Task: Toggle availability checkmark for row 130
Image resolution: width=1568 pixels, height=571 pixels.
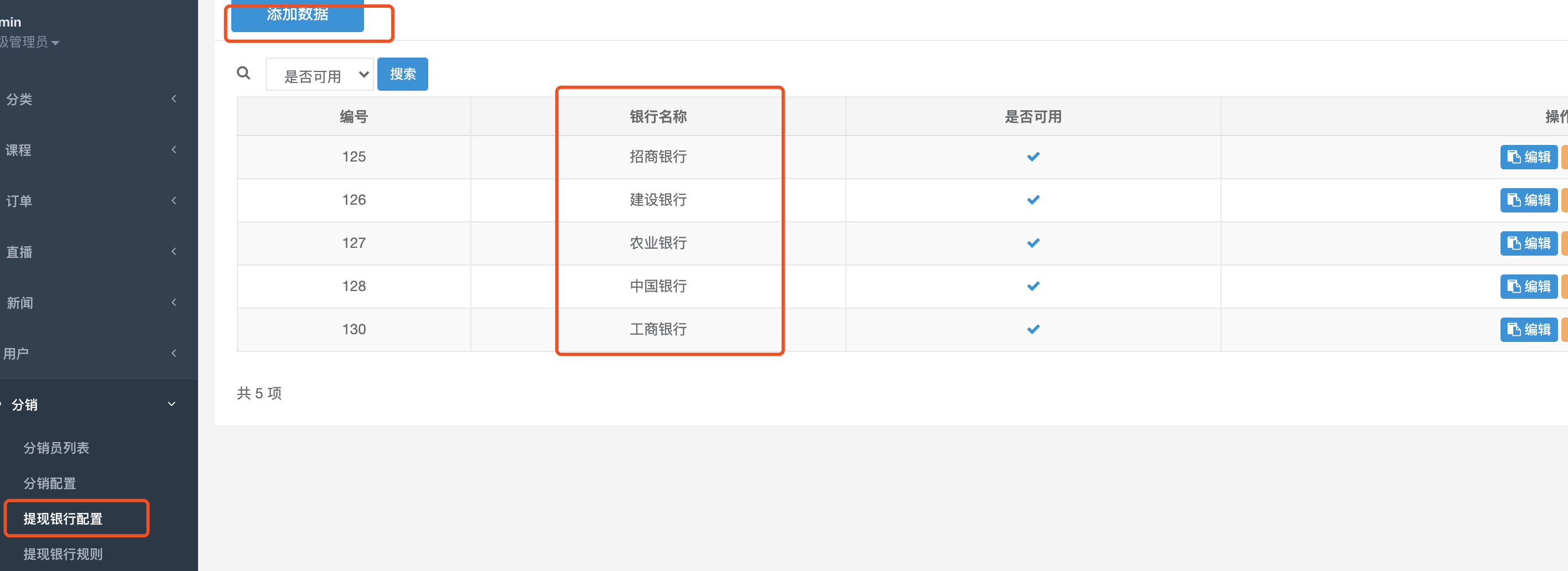Action: click(1033, 329)
